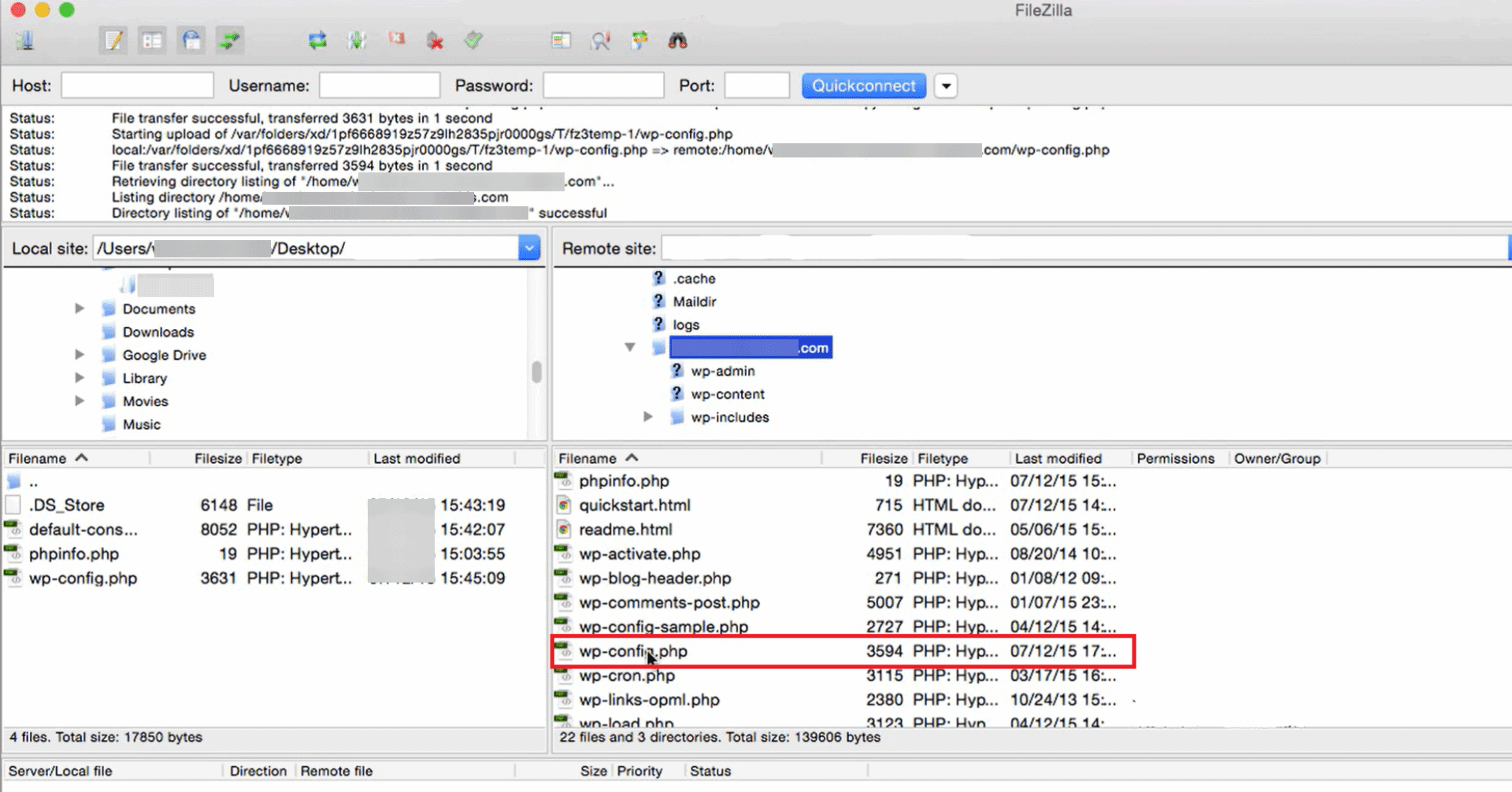The width and height of the screenshot is (1512, 792).
Task: Toggle processing of the transfer queue
Action: pyautogui.click(x=357, y=40)
